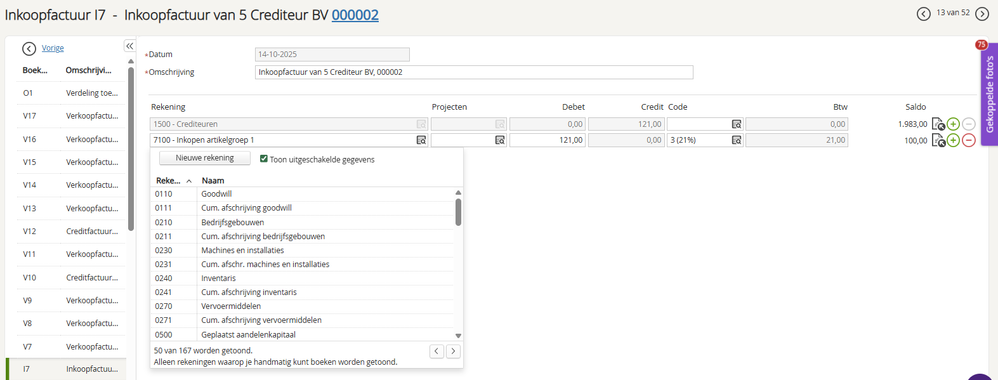Click the Vorige back circle icon
Screen dimensions: 998x380
tap(29, 48)
